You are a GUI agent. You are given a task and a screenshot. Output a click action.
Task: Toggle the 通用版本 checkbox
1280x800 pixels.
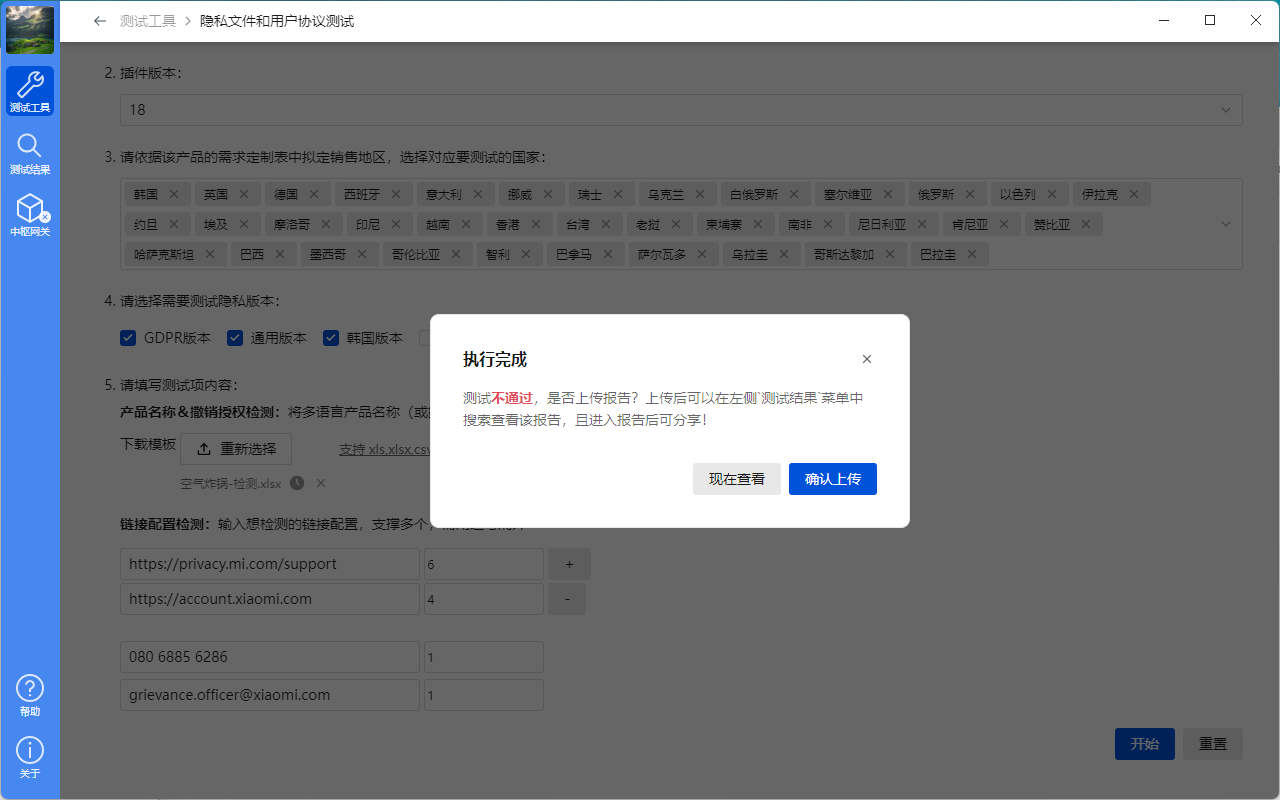click(235, 338)
